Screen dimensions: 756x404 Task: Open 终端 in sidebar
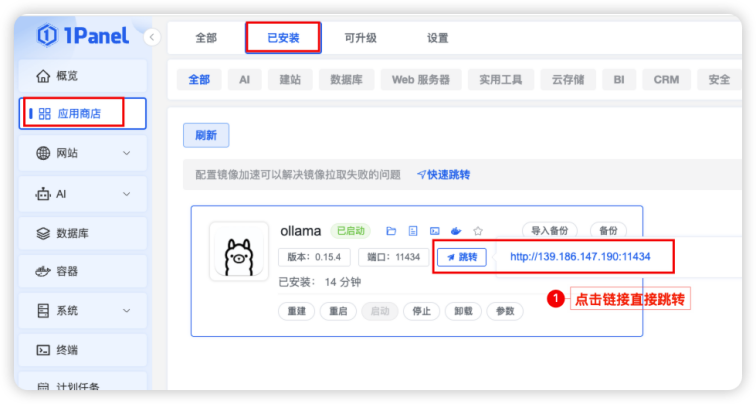point(82,350)
